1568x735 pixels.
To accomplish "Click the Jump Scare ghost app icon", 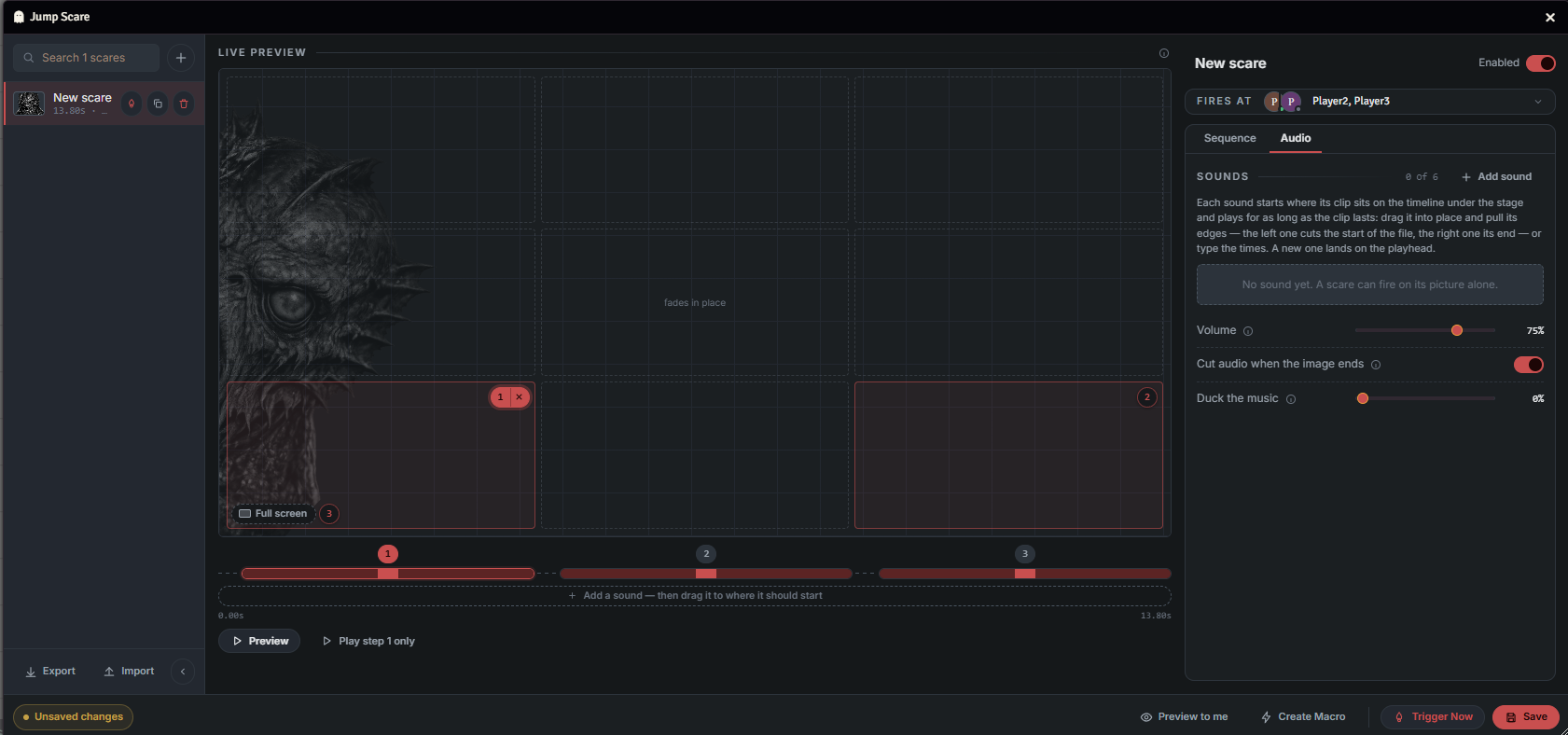I will pyautogui.click(x=19, y=17).
